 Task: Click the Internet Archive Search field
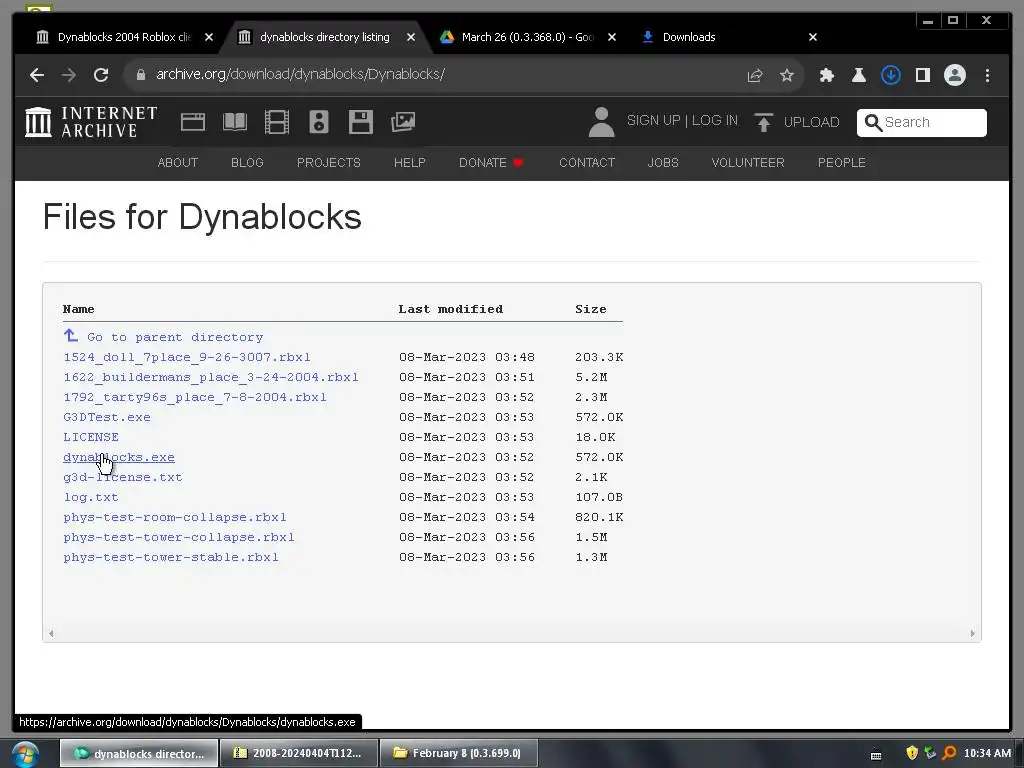point(921,122)
